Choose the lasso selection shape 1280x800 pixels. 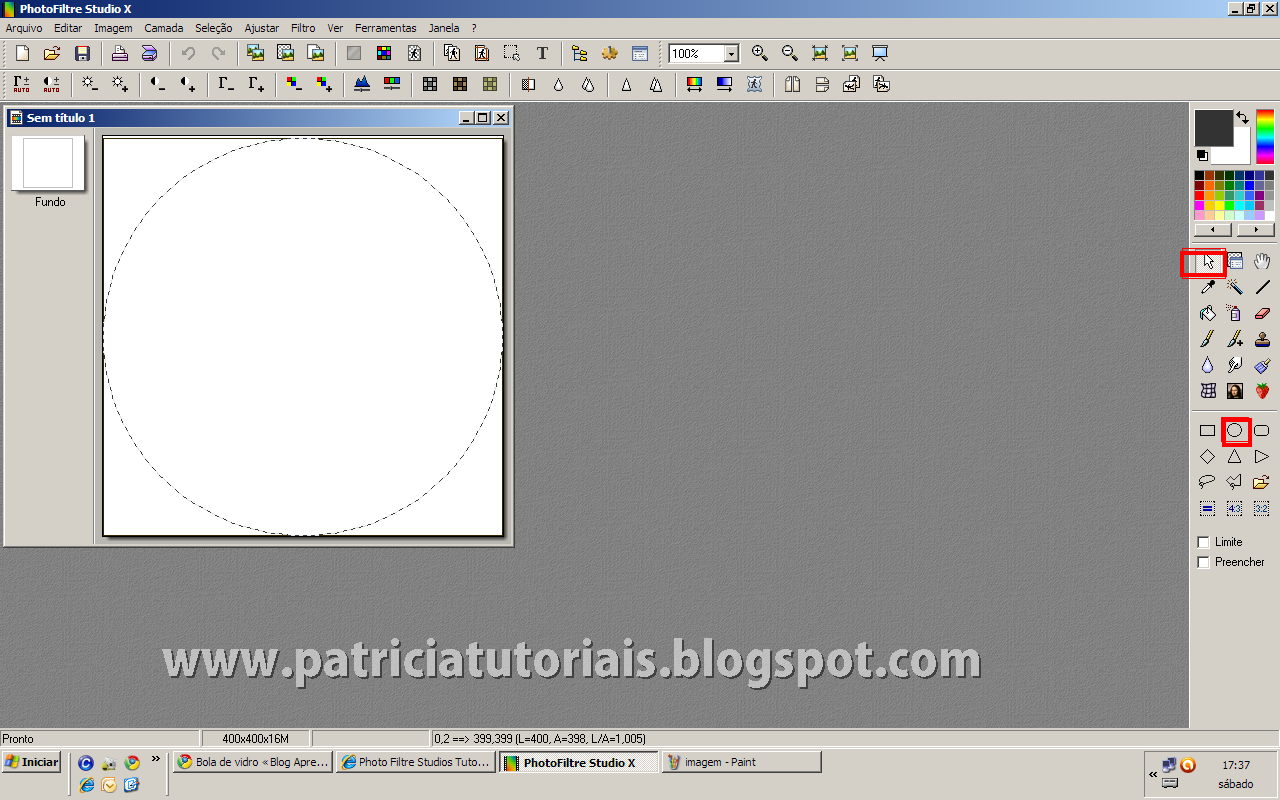point(1208,482)
